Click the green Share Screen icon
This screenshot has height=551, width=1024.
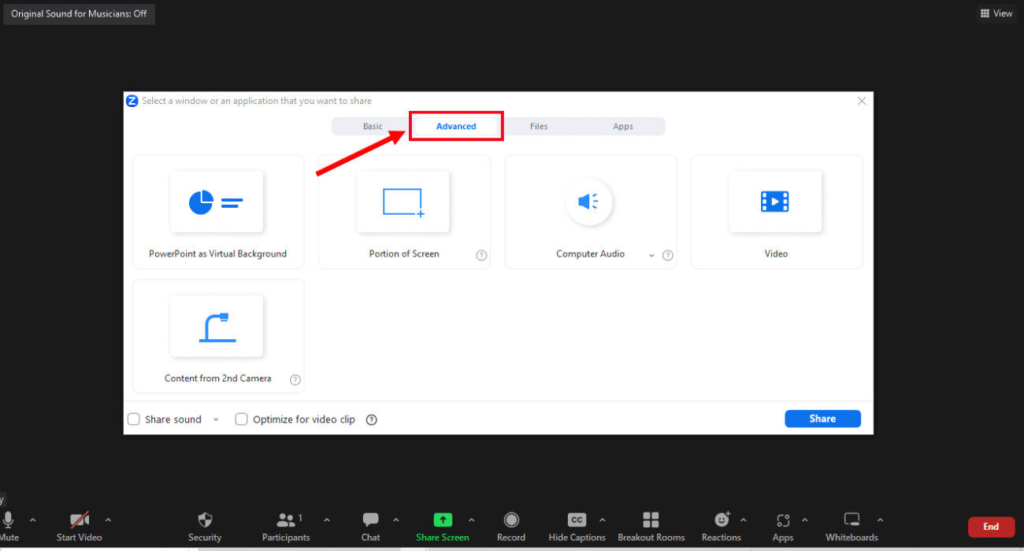[443, 520]
